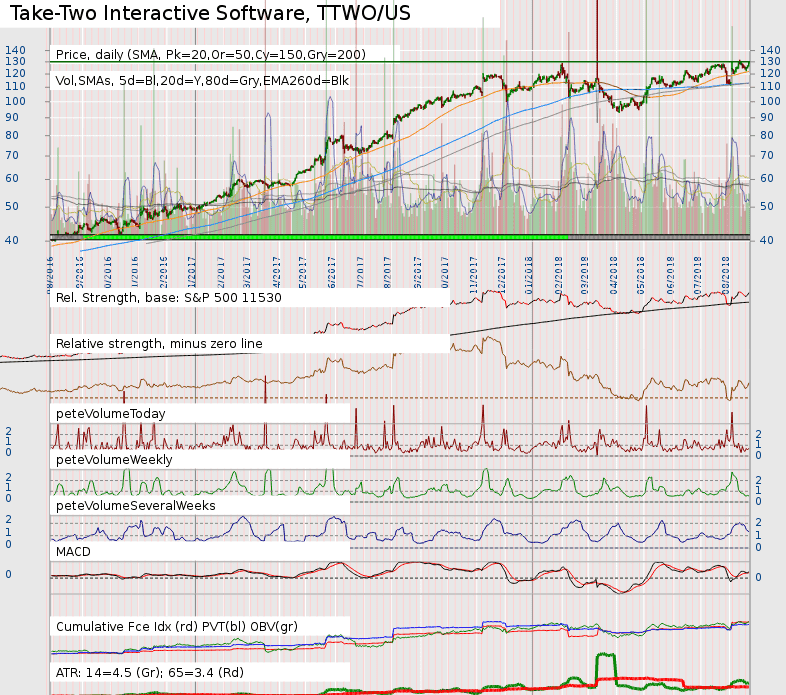Select the 07/2018 date tick label
Image resolution: width=786 pixels, height=695 pixels.
(697, 275)
